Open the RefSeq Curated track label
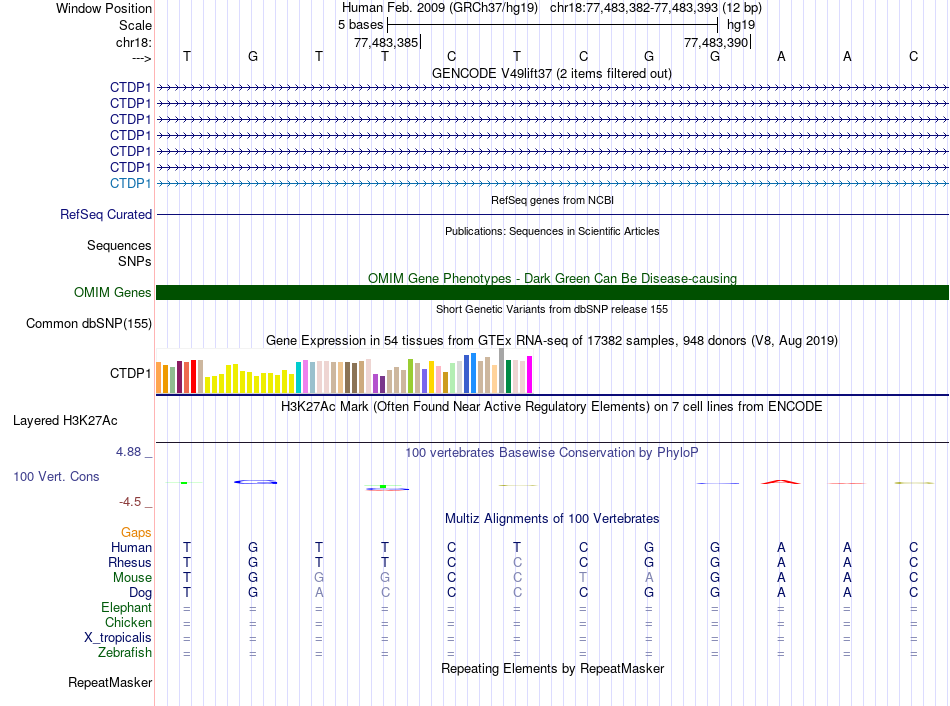Screen dimensions: 950x706 click(x=106, y=215)
